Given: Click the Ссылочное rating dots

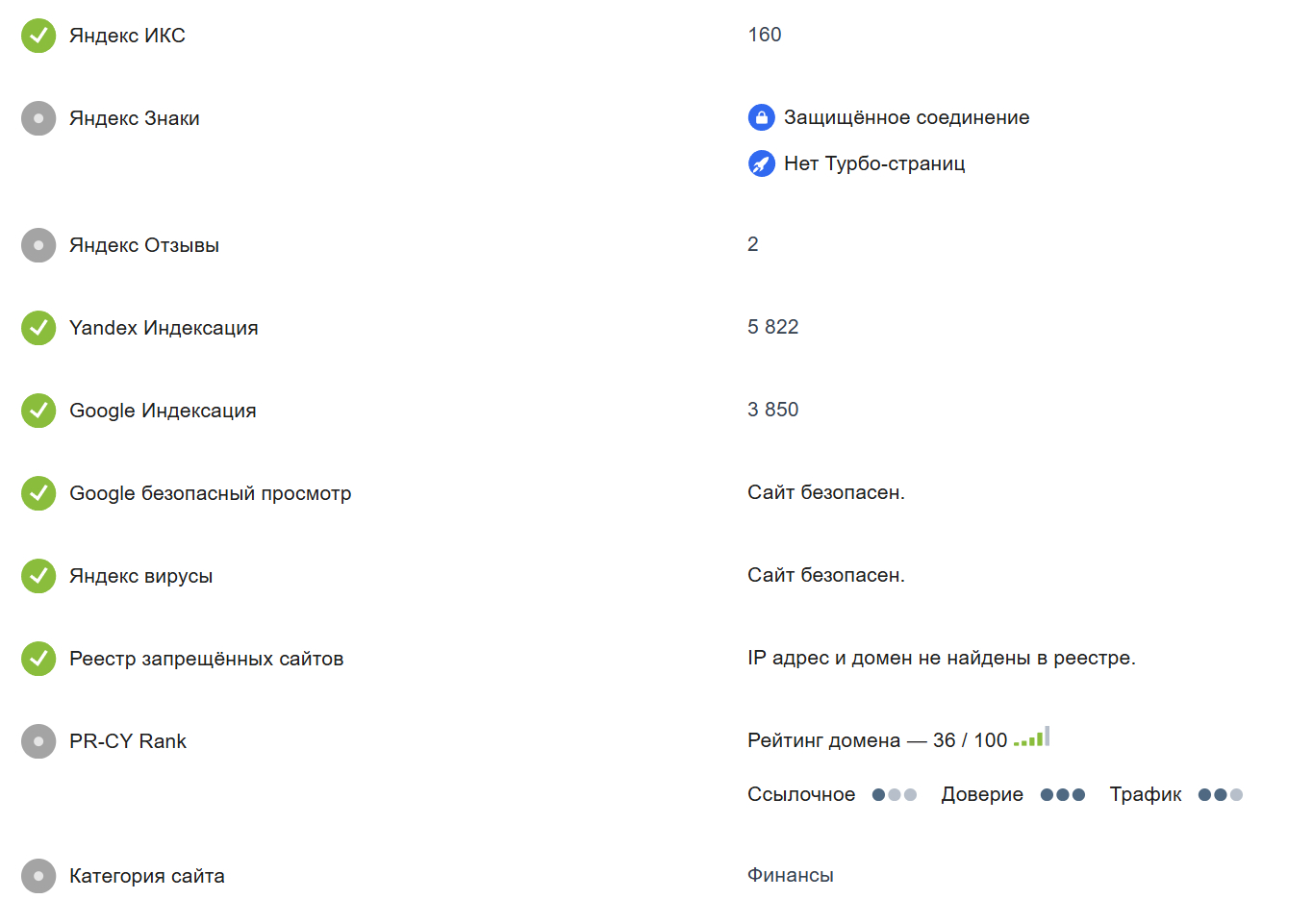Looking at the screenshot, I should [895, 795].
